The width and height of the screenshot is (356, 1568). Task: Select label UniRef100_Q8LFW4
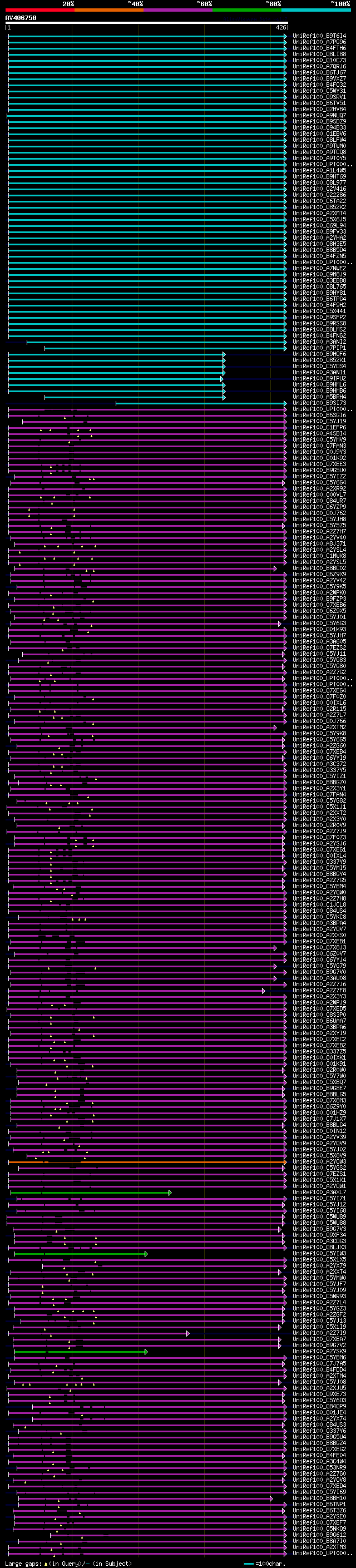pyautogui.click(x=319, y=140)
